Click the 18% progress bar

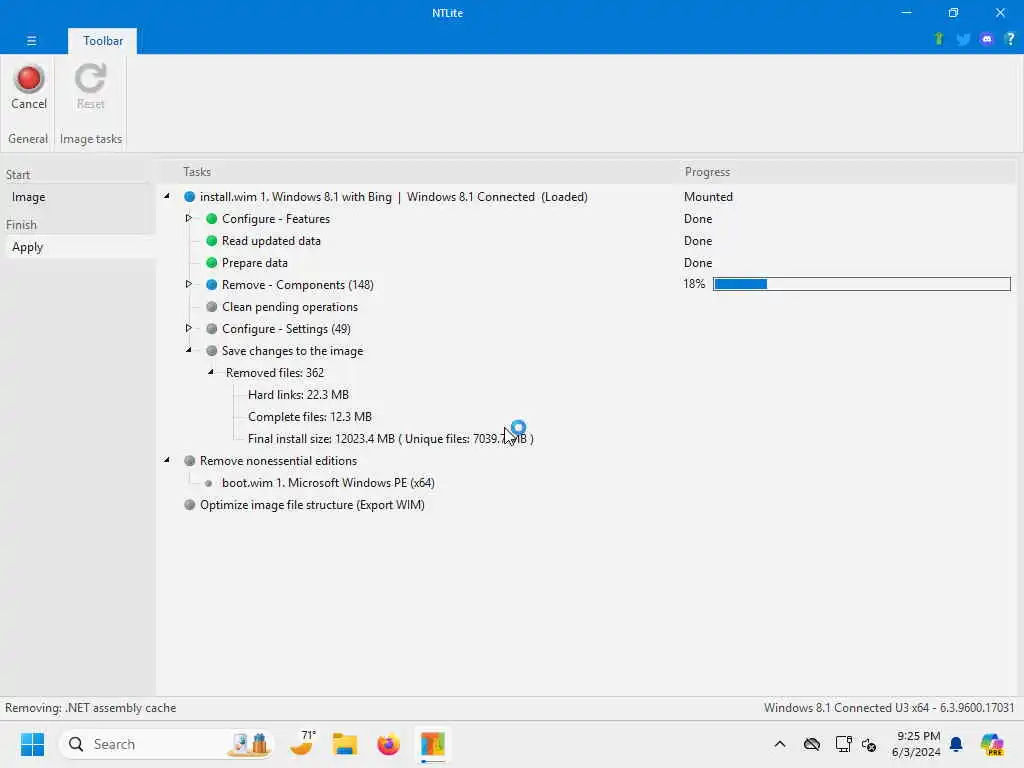(861, 284)
